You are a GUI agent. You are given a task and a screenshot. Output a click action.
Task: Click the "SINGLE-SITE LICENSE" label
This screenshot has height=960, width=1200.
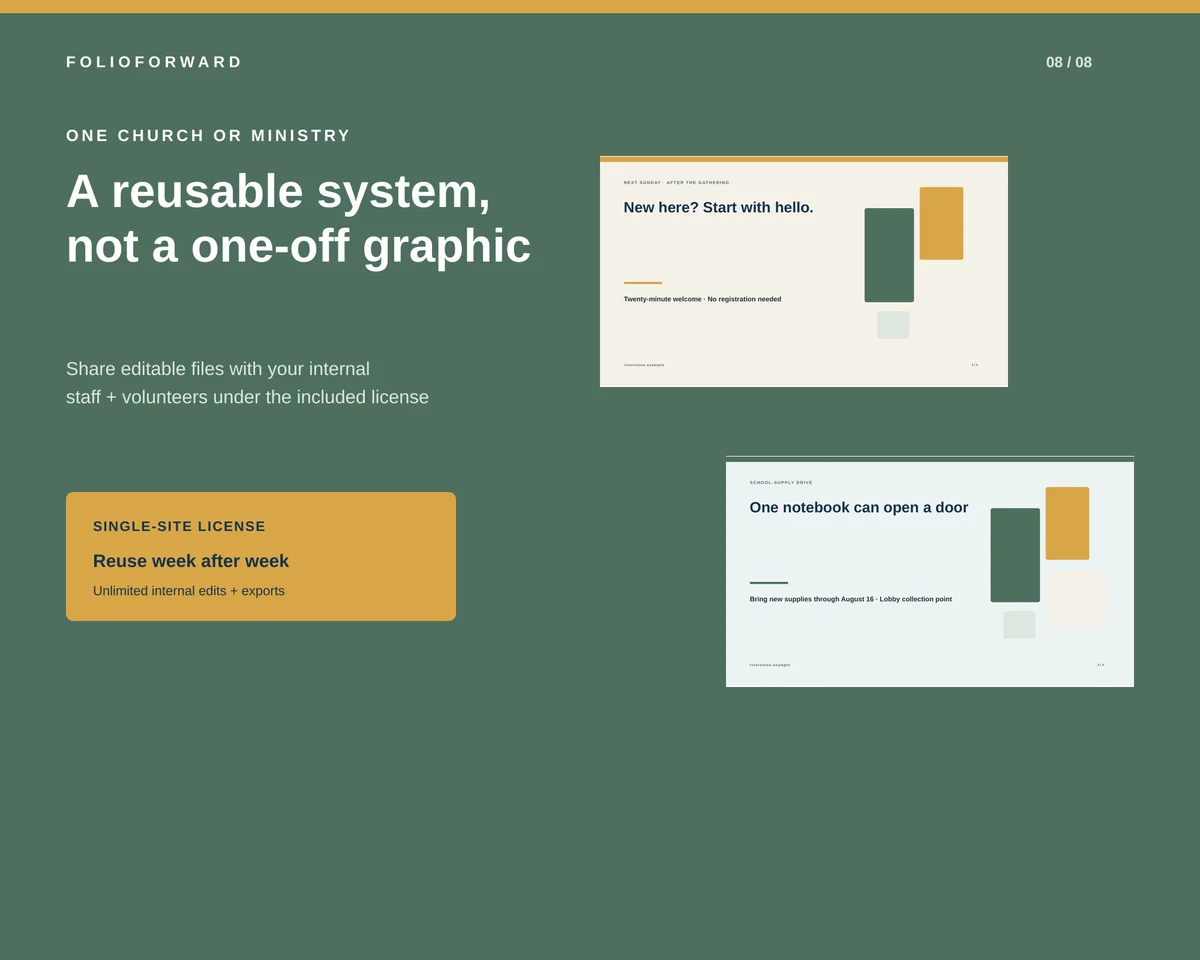coord(179,526)
